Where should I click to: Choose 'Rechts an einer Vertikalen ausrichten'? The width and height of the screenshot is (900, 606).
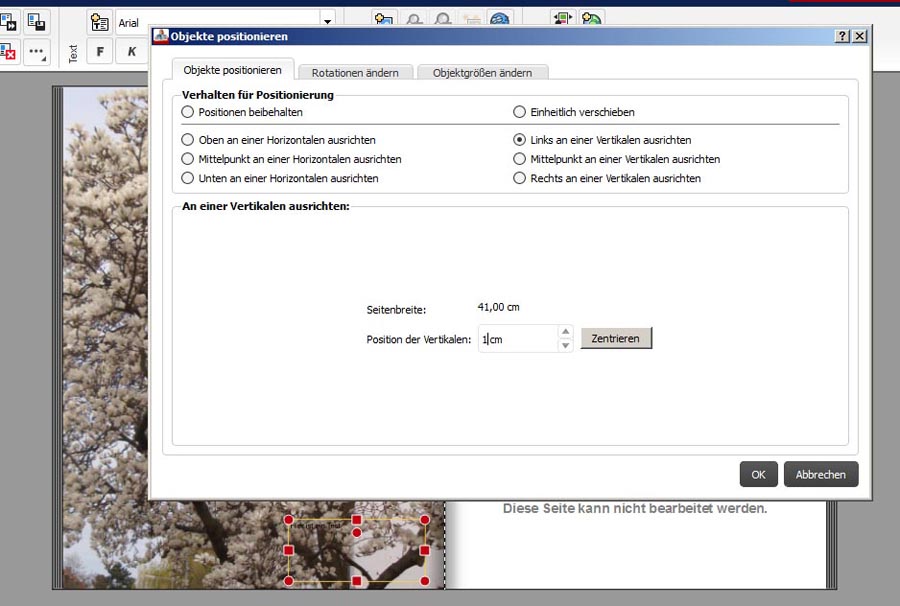519,179
